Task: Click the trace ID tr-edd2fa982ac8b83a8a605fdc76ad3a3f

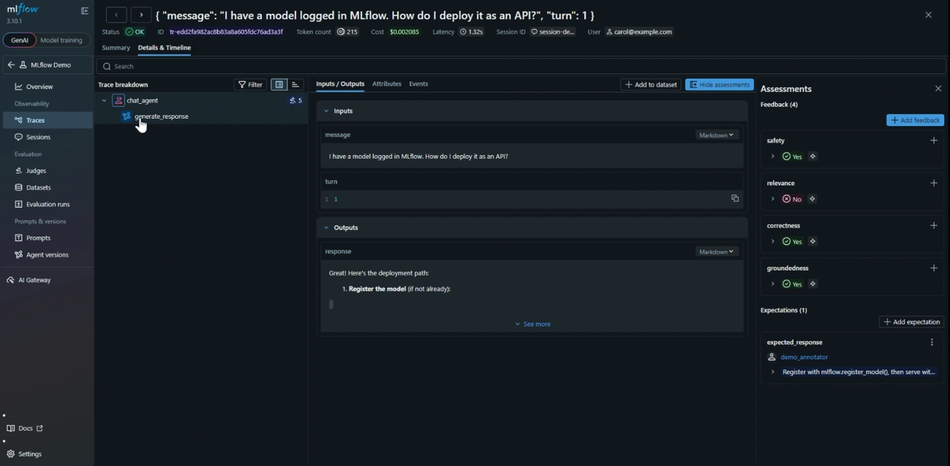Action: click(226, 32)
